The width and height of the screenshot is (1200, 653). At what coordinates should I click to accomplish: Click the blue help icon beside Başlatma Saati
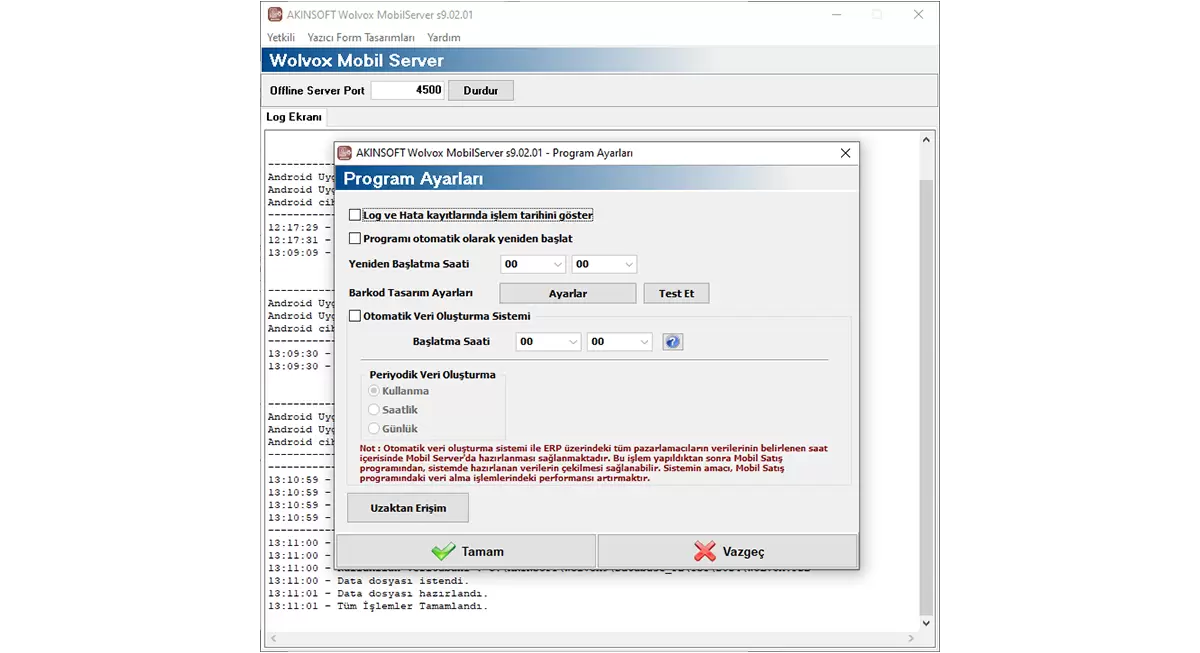tap(673, 342)
